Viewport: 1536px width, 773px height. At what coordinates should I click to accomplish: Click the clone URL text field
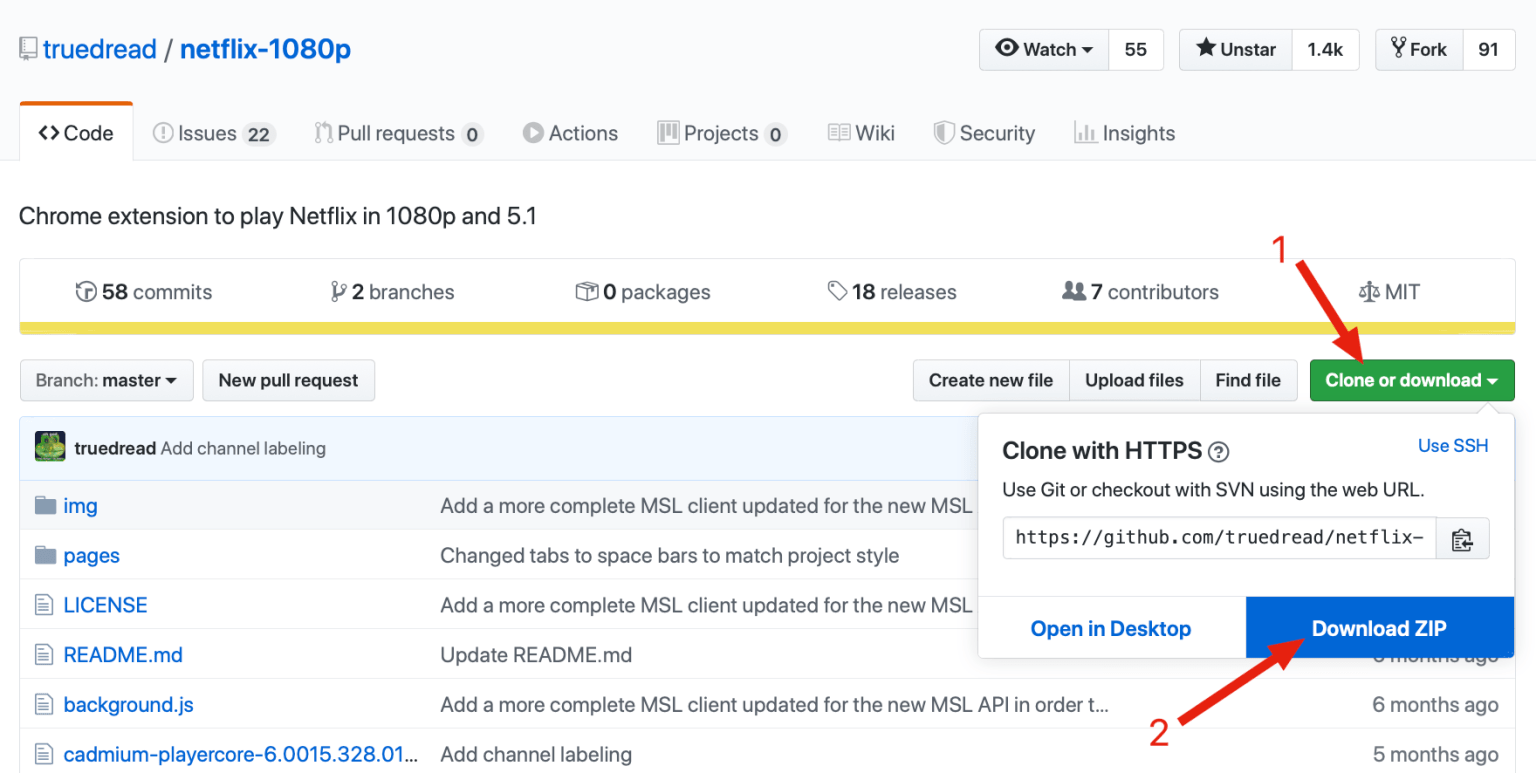[x=1219, y=538]
